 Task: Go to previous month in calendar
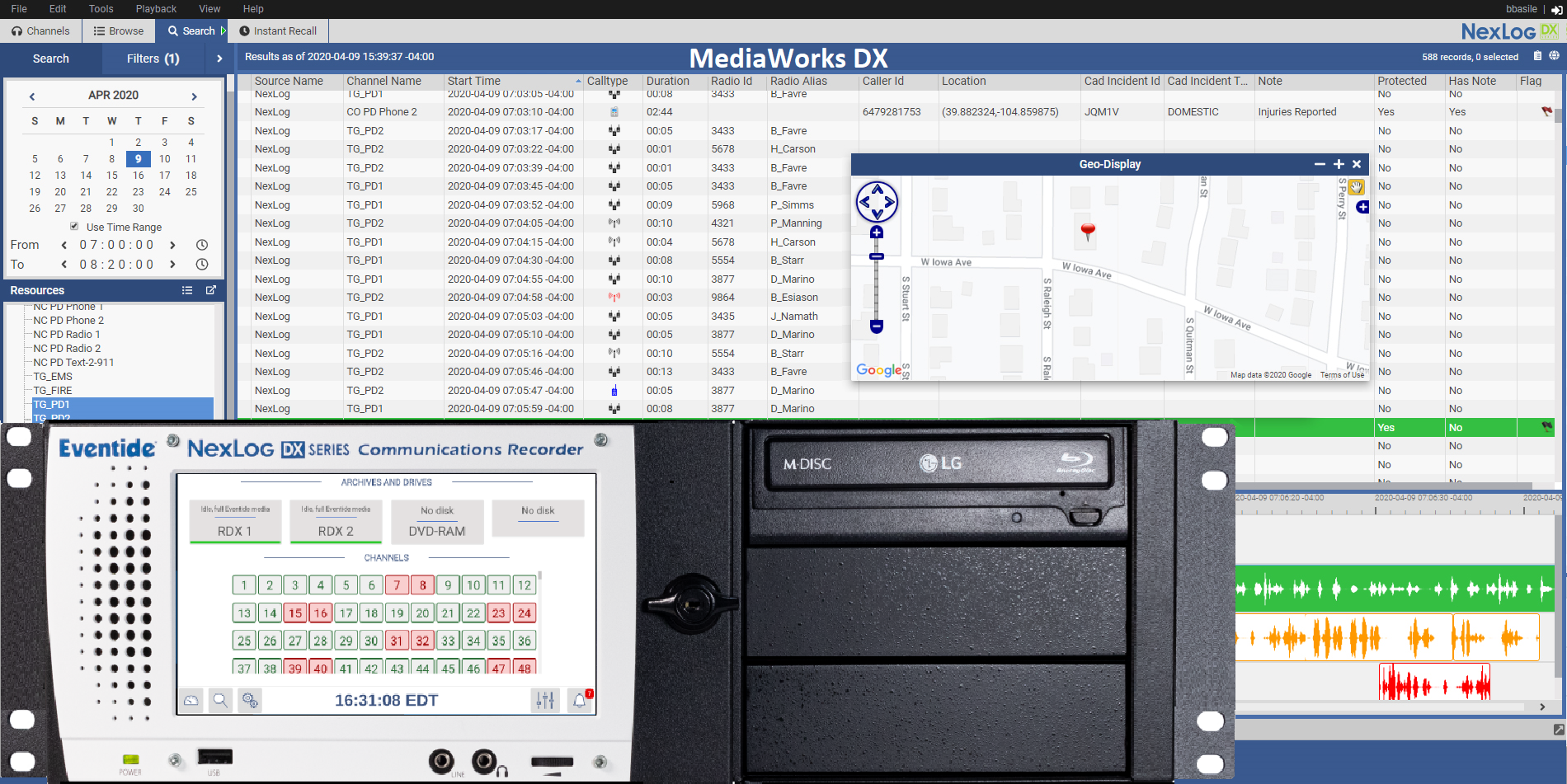32,96
